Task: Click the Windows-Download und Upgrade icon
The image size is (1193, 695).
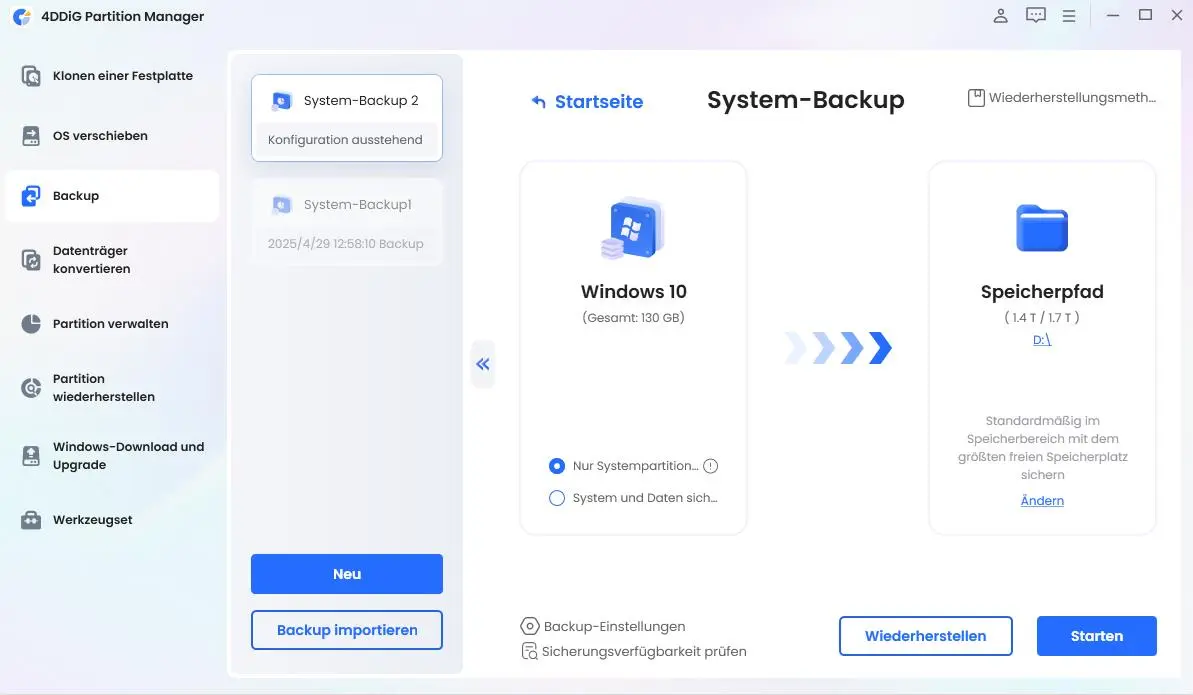Action: (x=30, y=456)
